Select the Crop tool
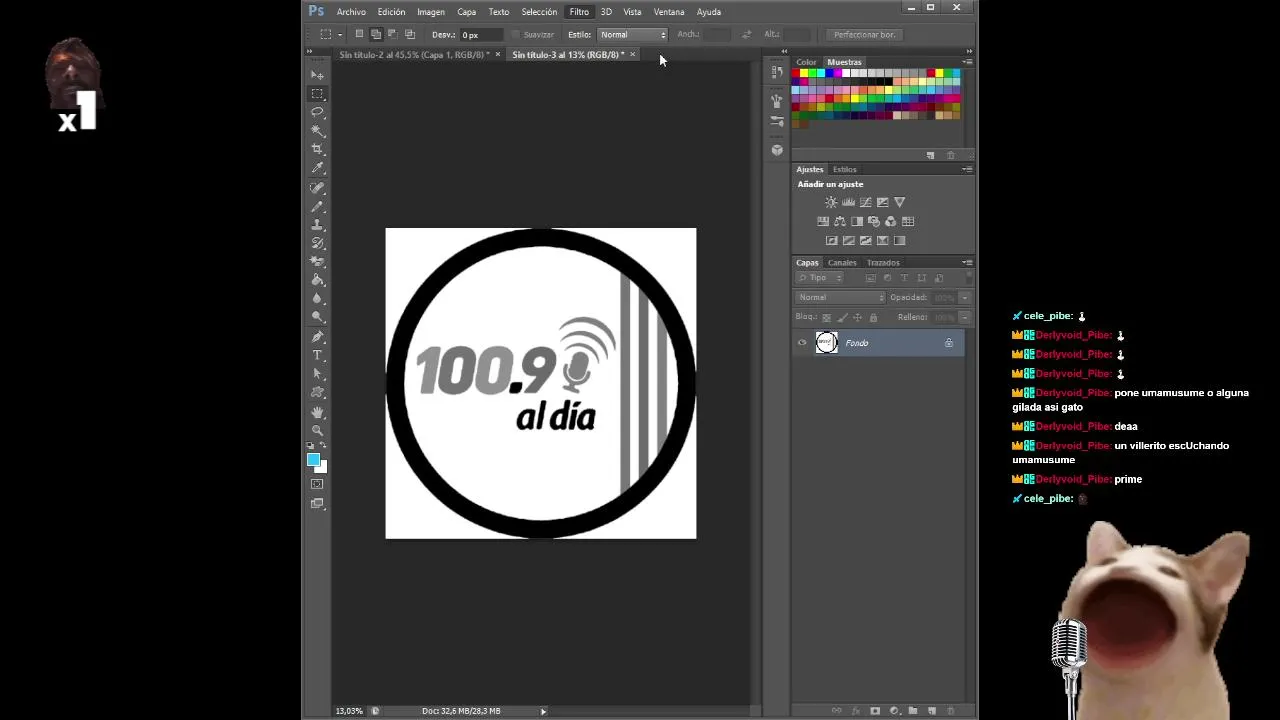 317,149
